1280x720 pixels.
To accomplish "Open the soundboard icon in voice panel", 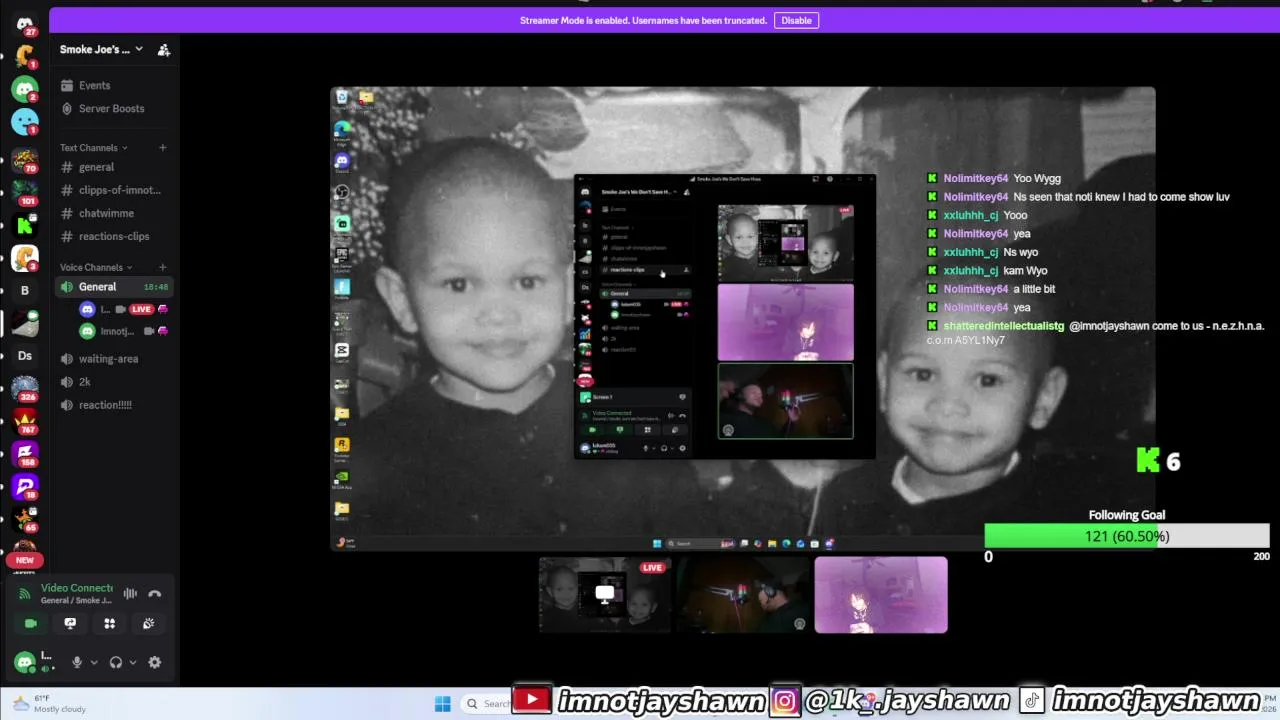I will (x=148, y=623).
